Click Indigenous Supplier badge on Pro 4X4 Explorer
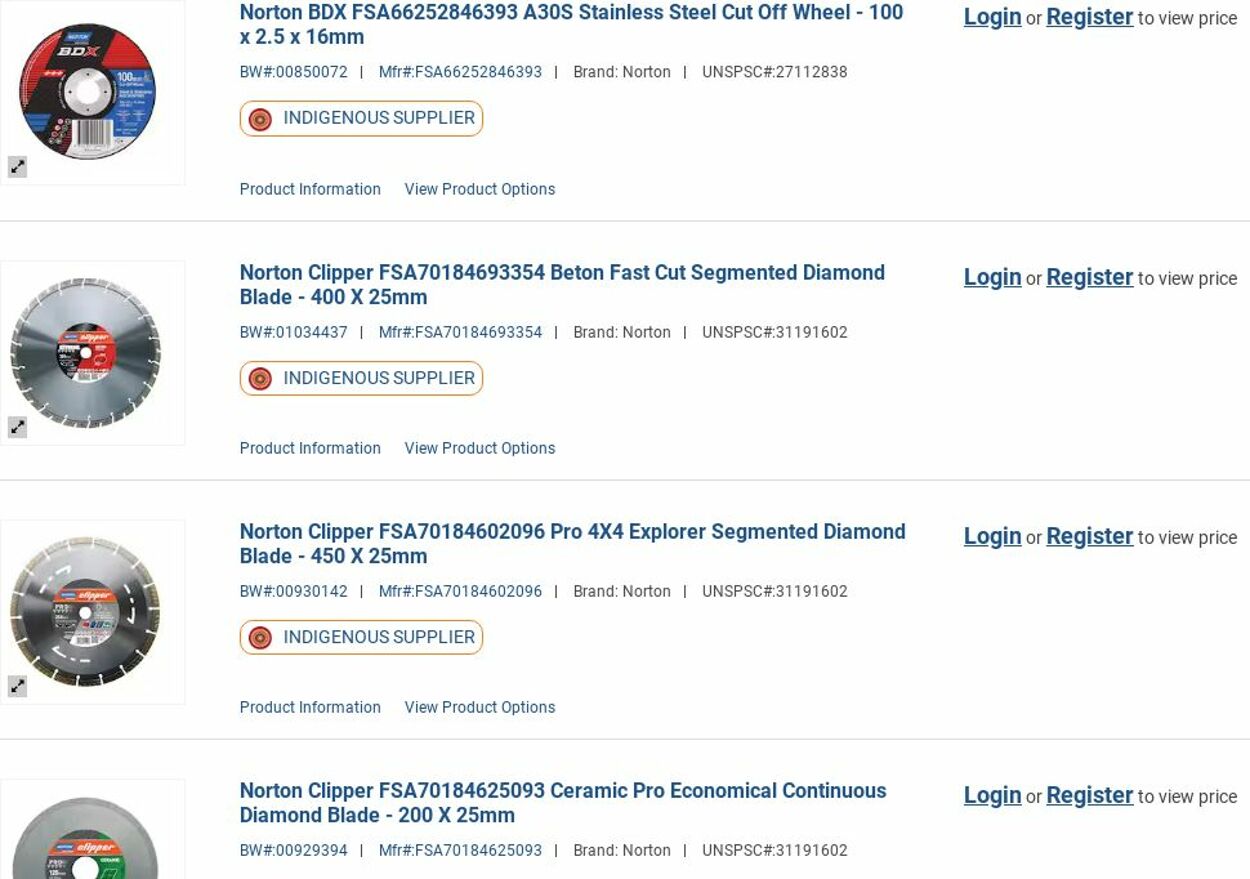The width and height of the screenshot is (1250, 879). click(x=361, y=638)
